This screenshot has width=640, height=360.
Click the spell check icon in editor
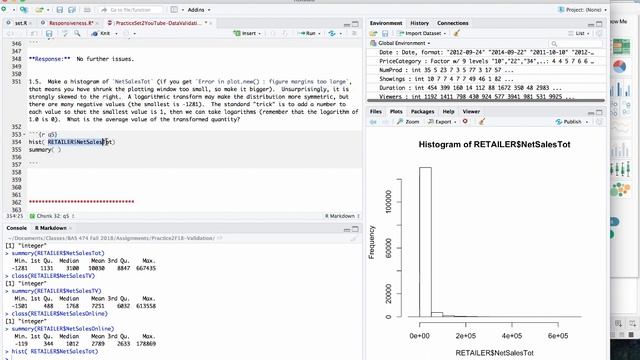[65, 33]
